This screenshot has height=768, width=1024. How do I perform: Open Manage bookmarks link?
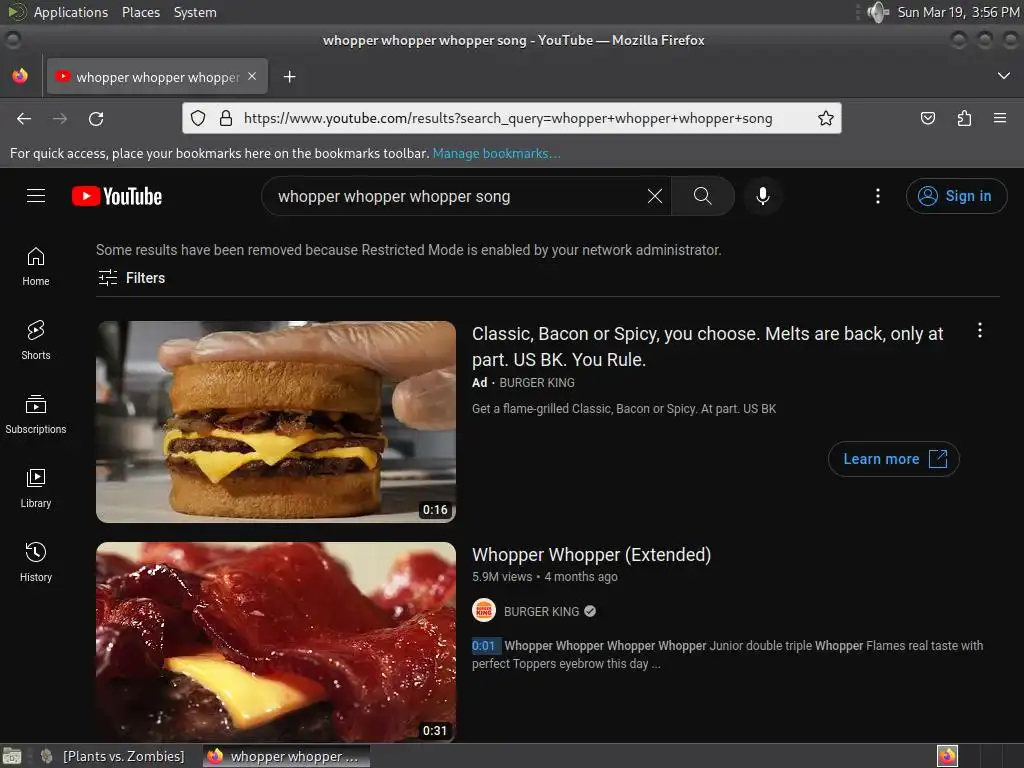(x=496, y=153)
